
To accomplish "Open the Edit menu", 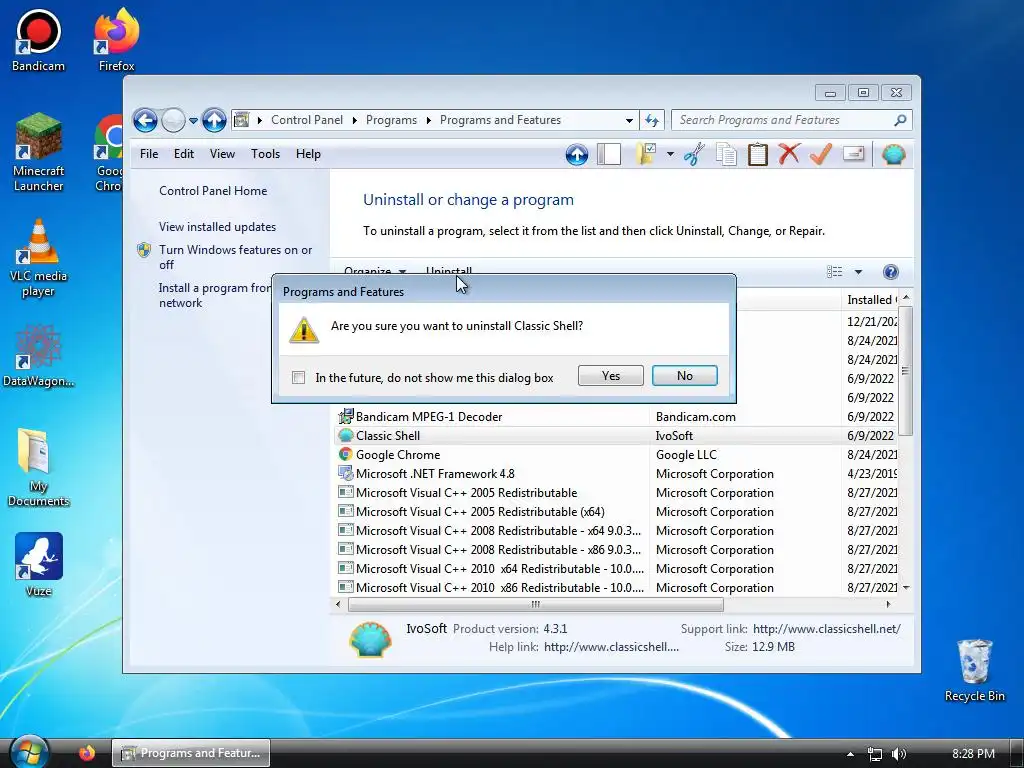I will (184, 154).
